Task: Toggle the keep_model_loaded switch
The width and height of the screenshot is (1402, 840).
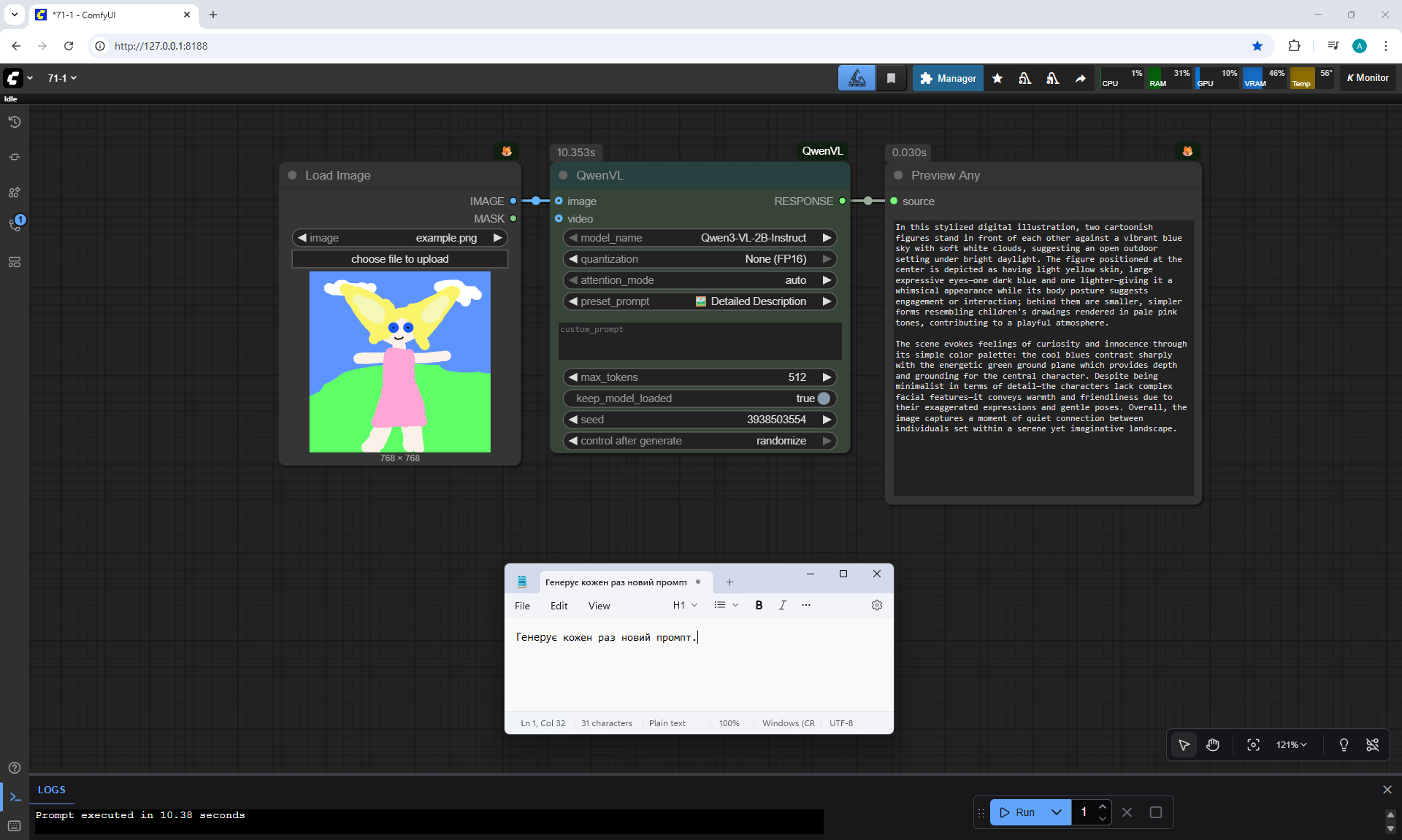Action: pyautogui.click(x=824, y=398)
